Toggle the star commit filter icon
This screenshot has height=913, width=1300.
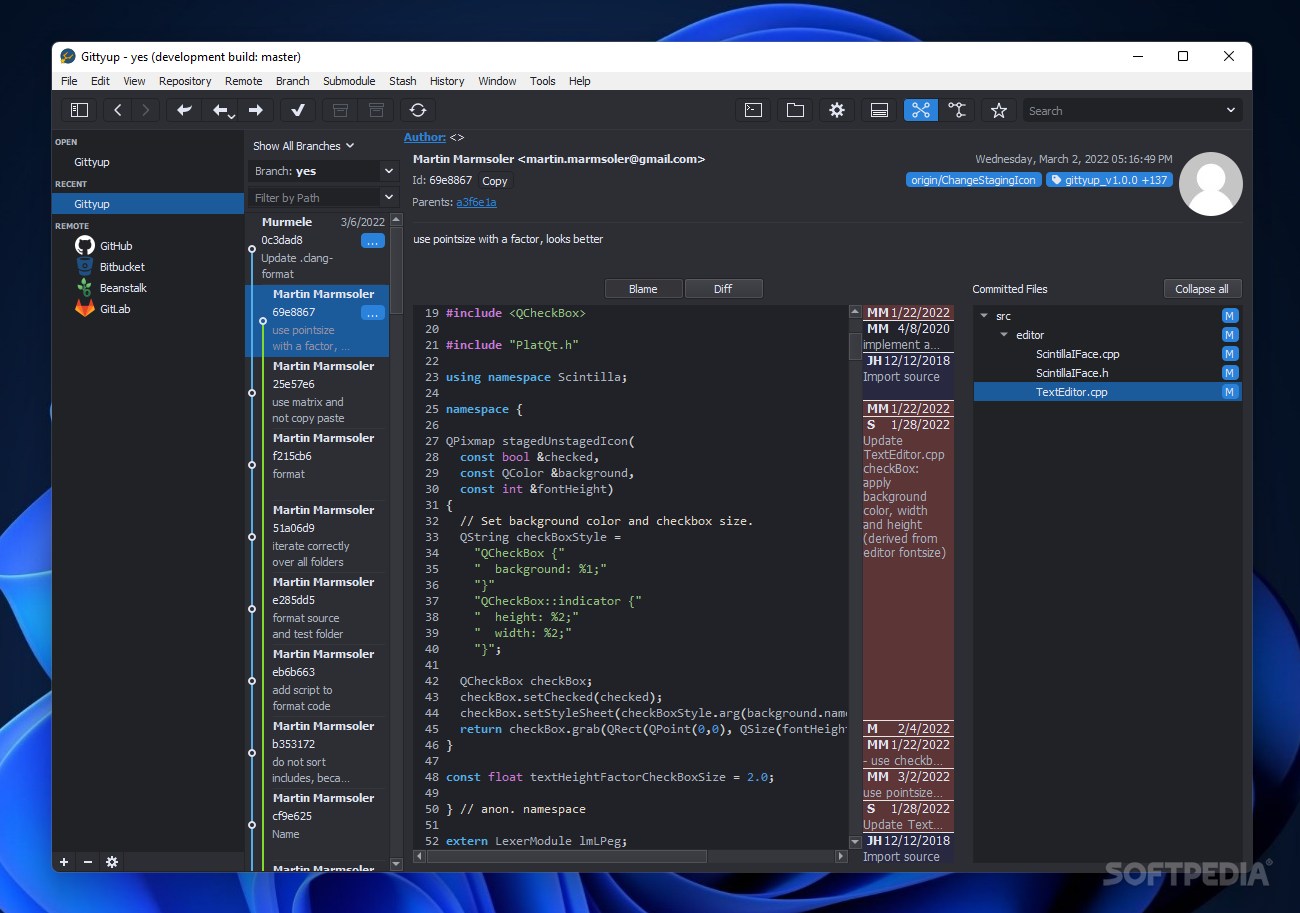coord(998,110)
